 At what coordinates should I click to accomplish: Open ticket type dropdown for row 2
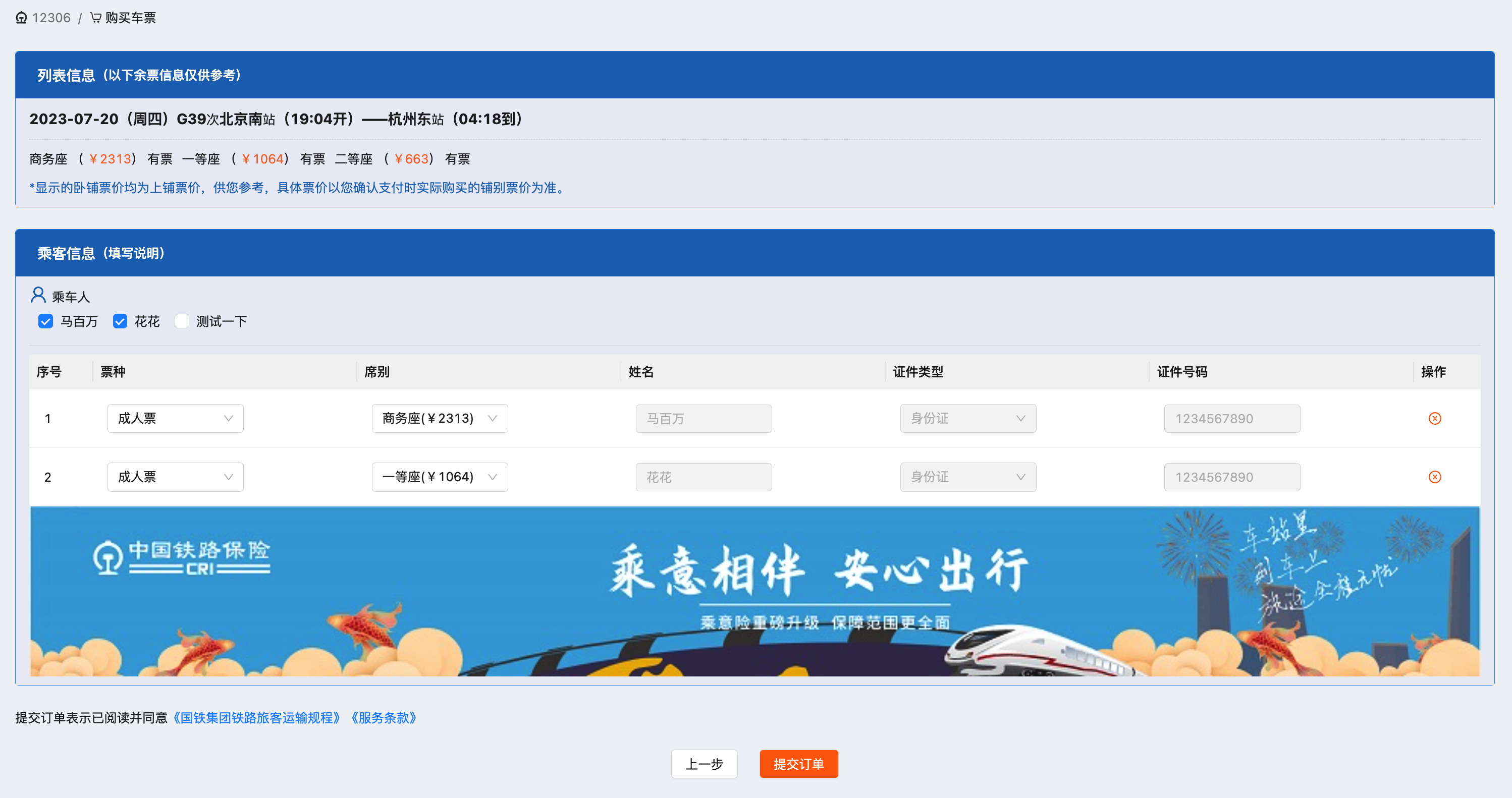[175, 477]
